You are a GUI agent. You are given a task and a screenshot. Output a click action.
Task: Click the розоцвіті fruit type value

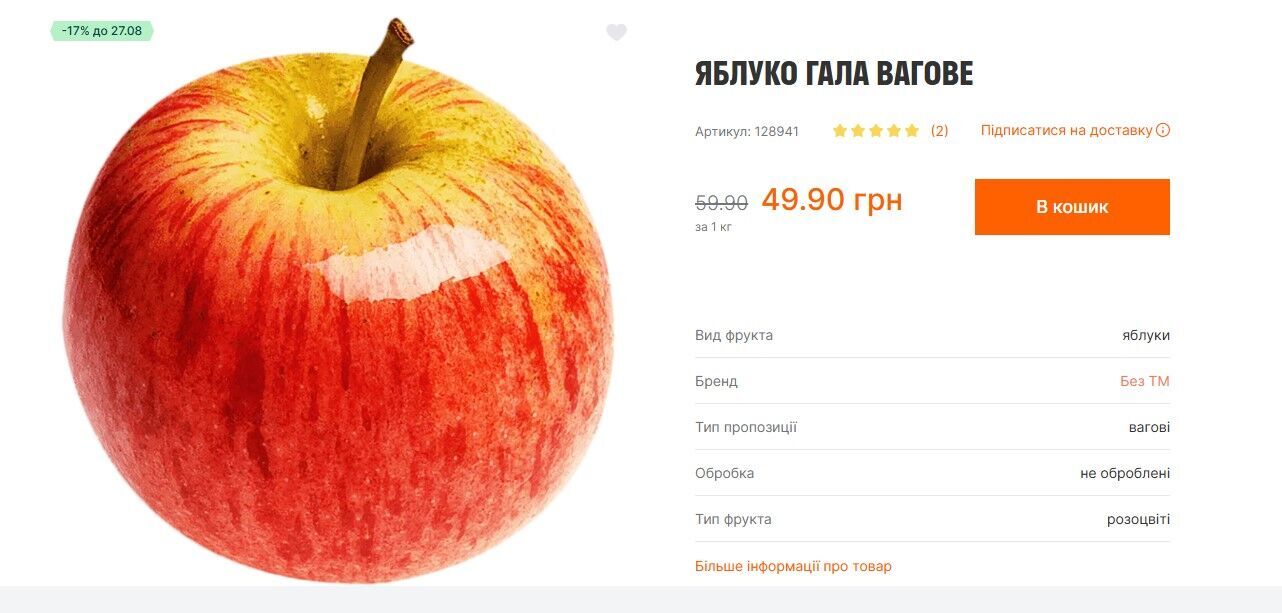point(1138,520)
